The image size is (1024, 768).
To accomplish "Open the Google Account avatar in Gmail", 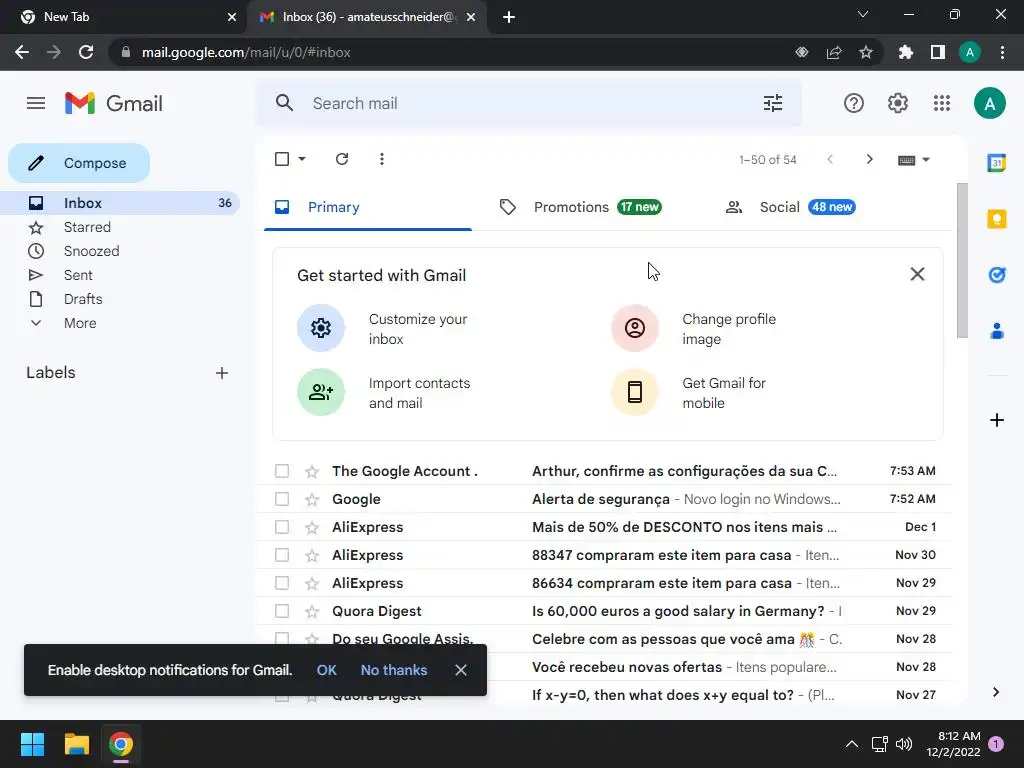I will (989, 103).
